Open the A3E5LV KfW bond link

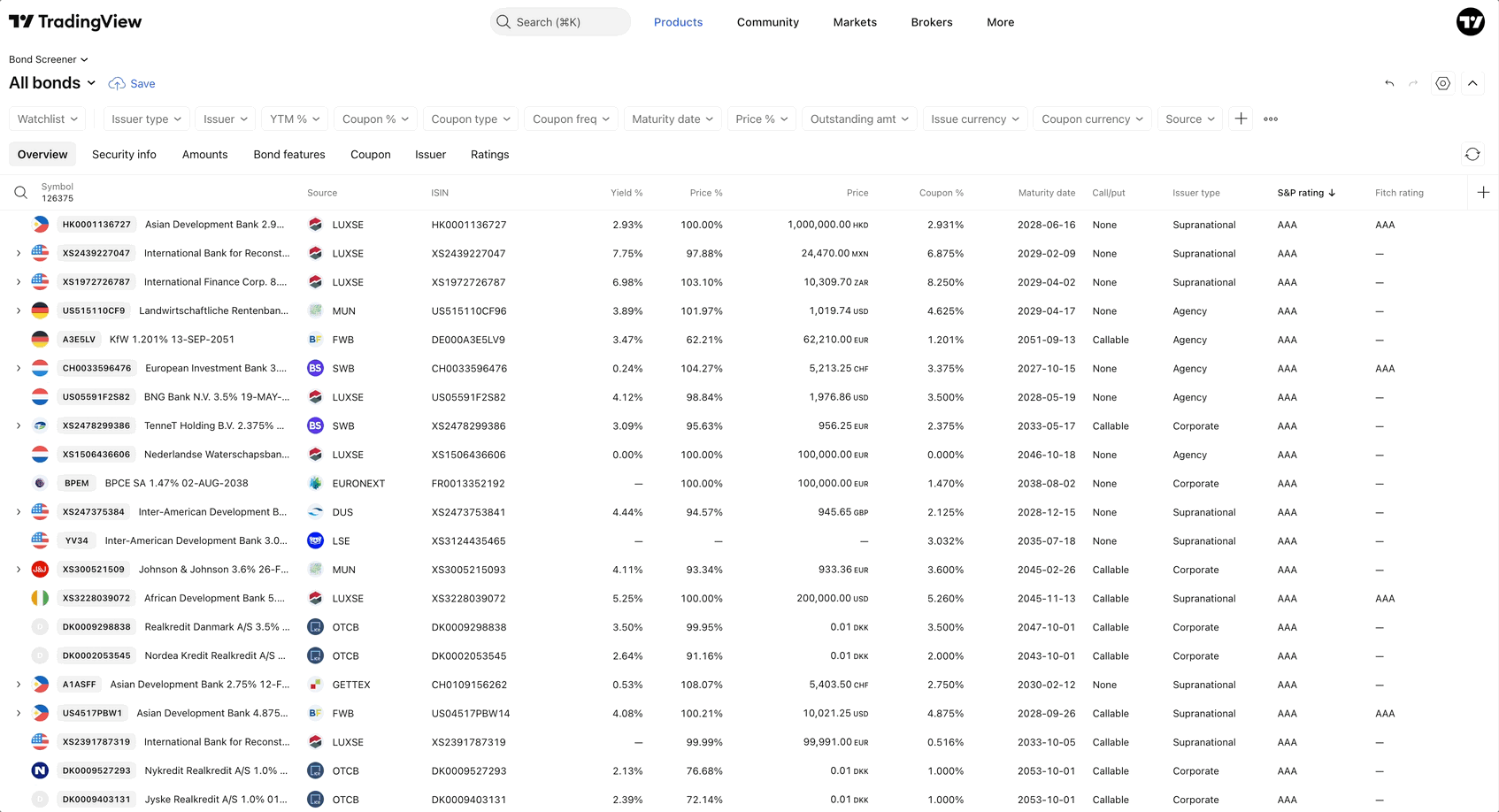pyautogui.click(x=79, y=340)
